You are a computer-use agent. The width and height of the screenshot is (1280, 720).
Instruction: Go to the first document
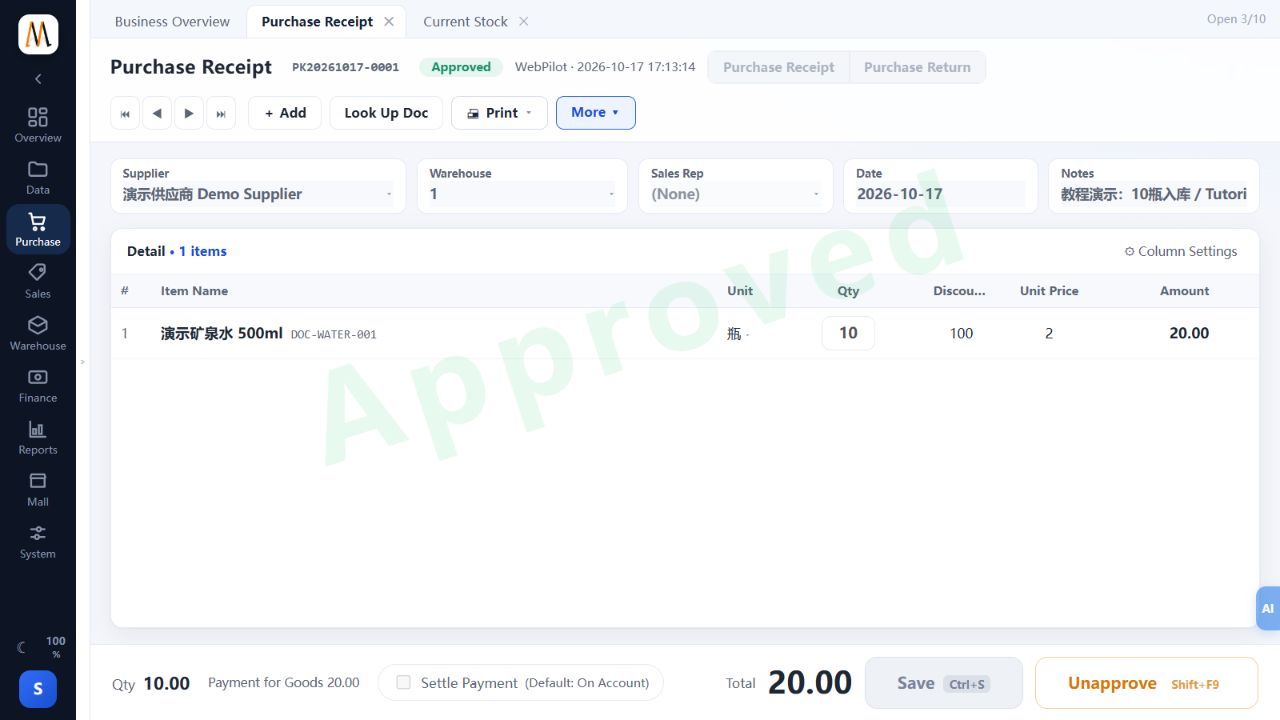pos(125,113)
